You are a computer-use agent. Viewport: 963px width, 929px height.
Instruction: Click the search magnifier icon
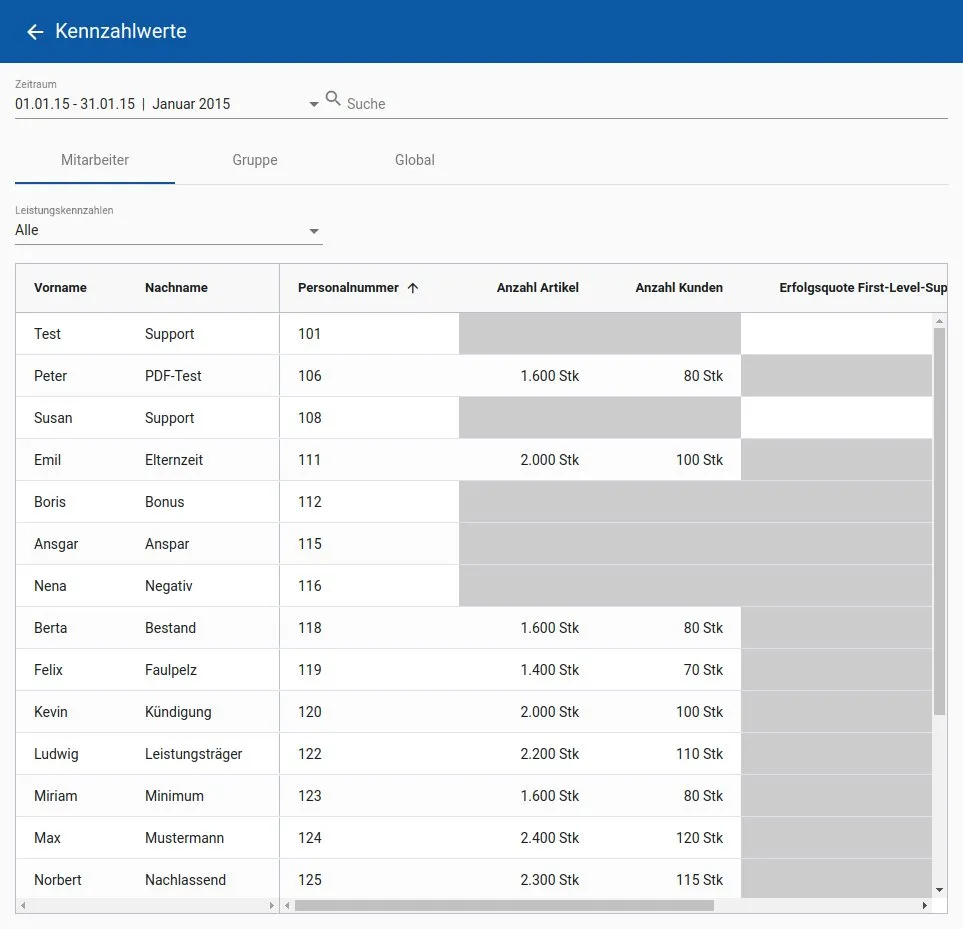[x=333, y=98]
